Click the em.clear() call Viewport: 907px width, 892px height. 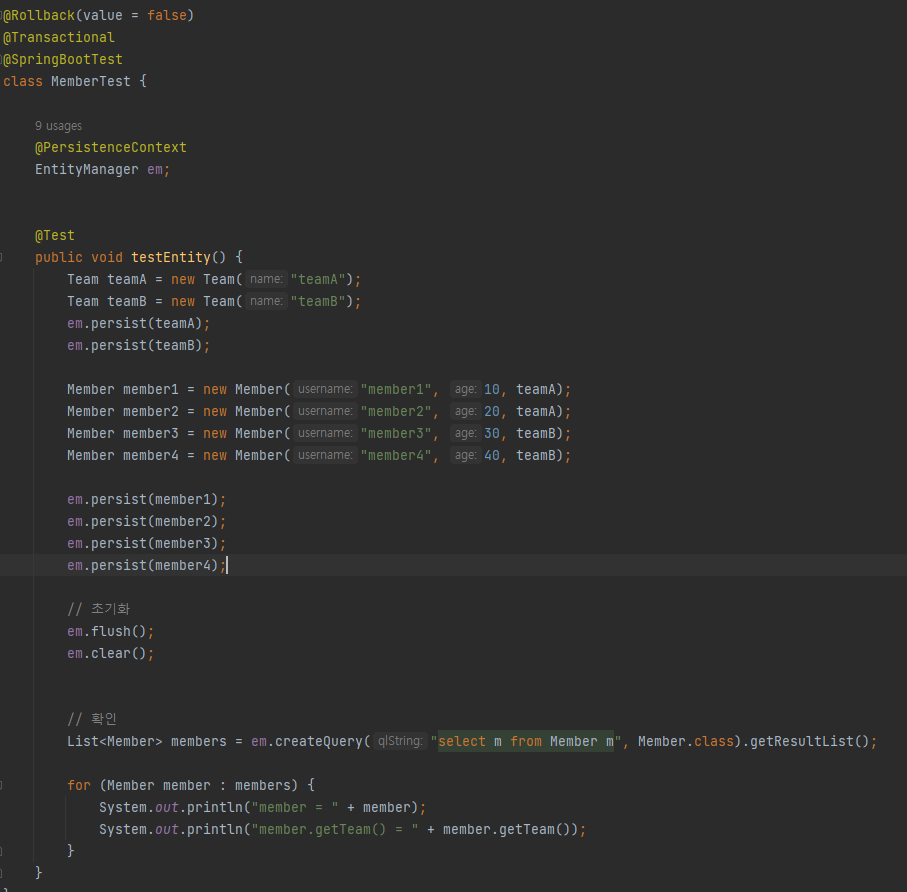(110, 653)
